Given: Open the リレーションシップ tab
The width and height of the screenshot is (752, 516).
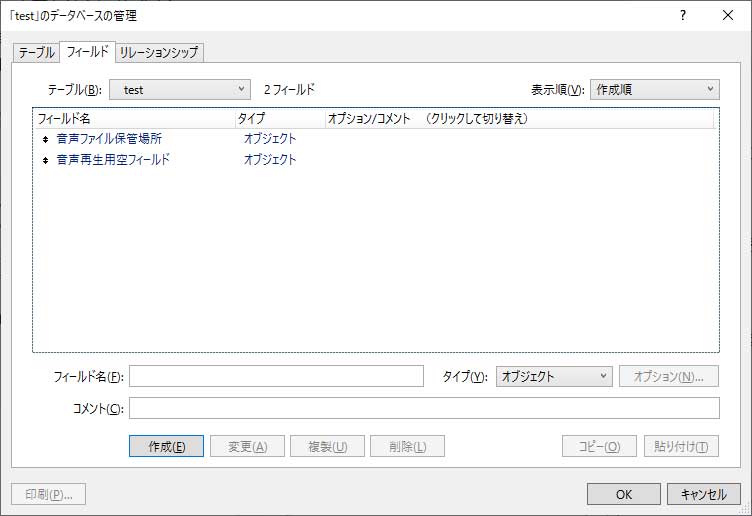Looking at the screenshot, I should (159, 52).
